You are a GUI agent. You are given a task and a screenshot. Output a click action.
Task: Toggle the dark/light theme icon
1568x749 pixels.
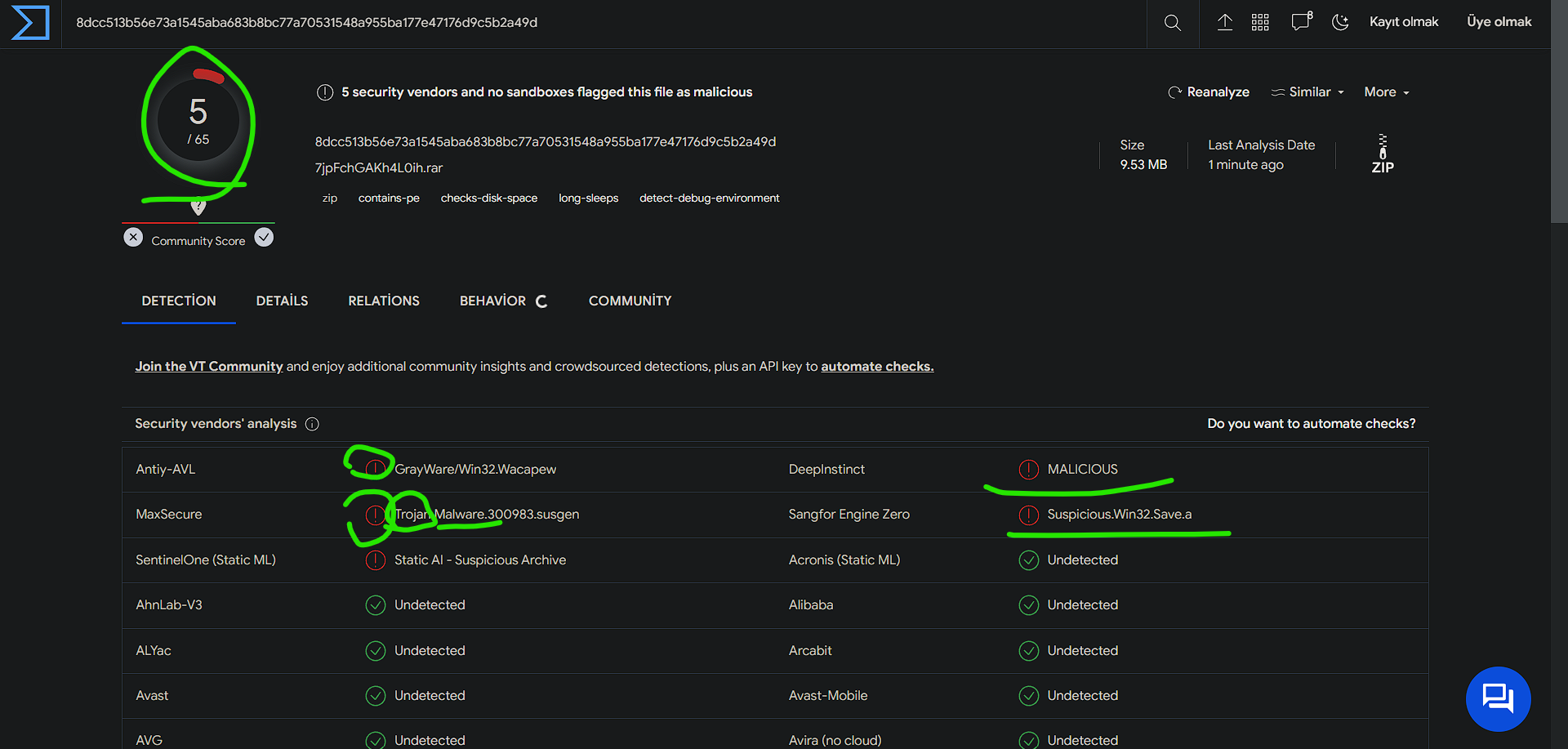point(1340,22)
